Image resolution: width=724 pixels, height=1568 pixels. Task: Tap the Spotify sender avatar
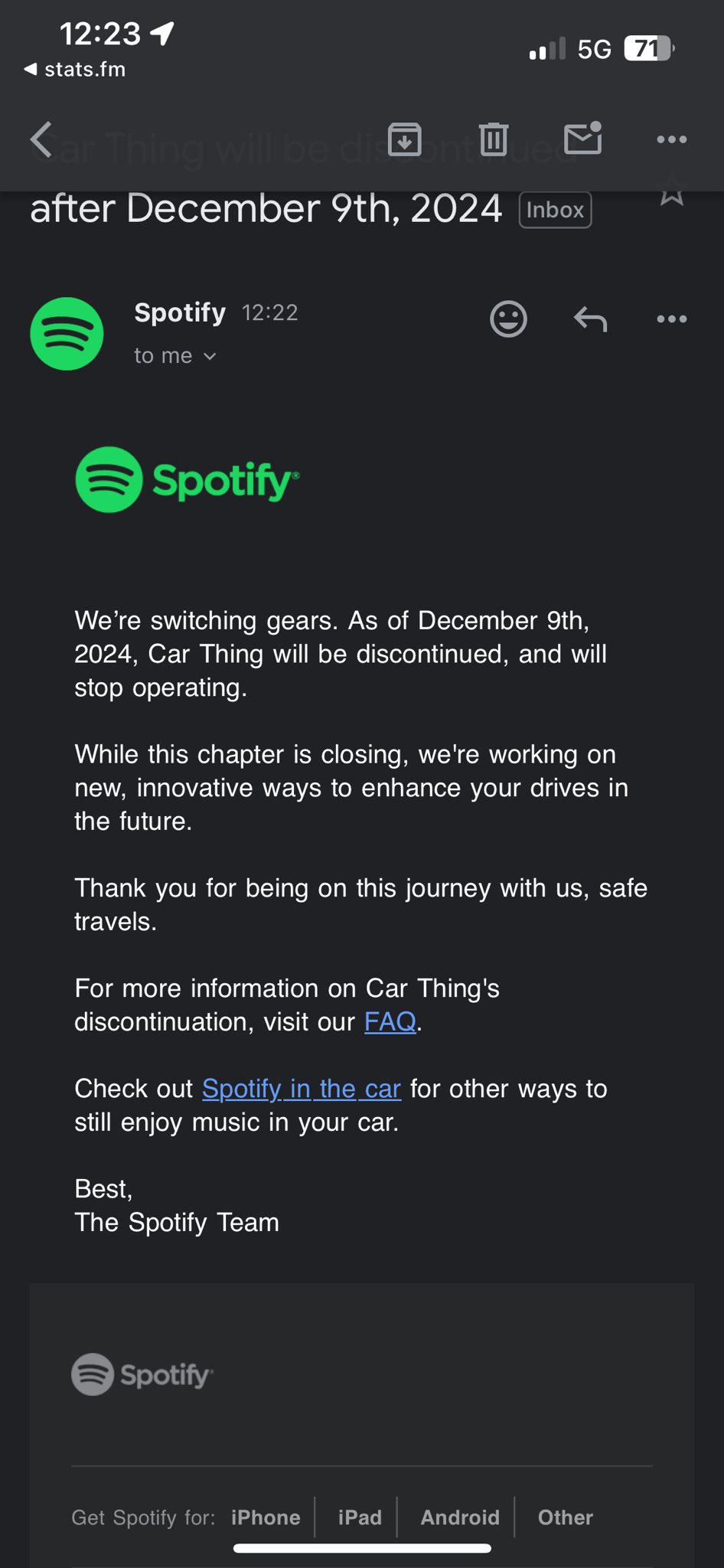[x=67, y=334]
